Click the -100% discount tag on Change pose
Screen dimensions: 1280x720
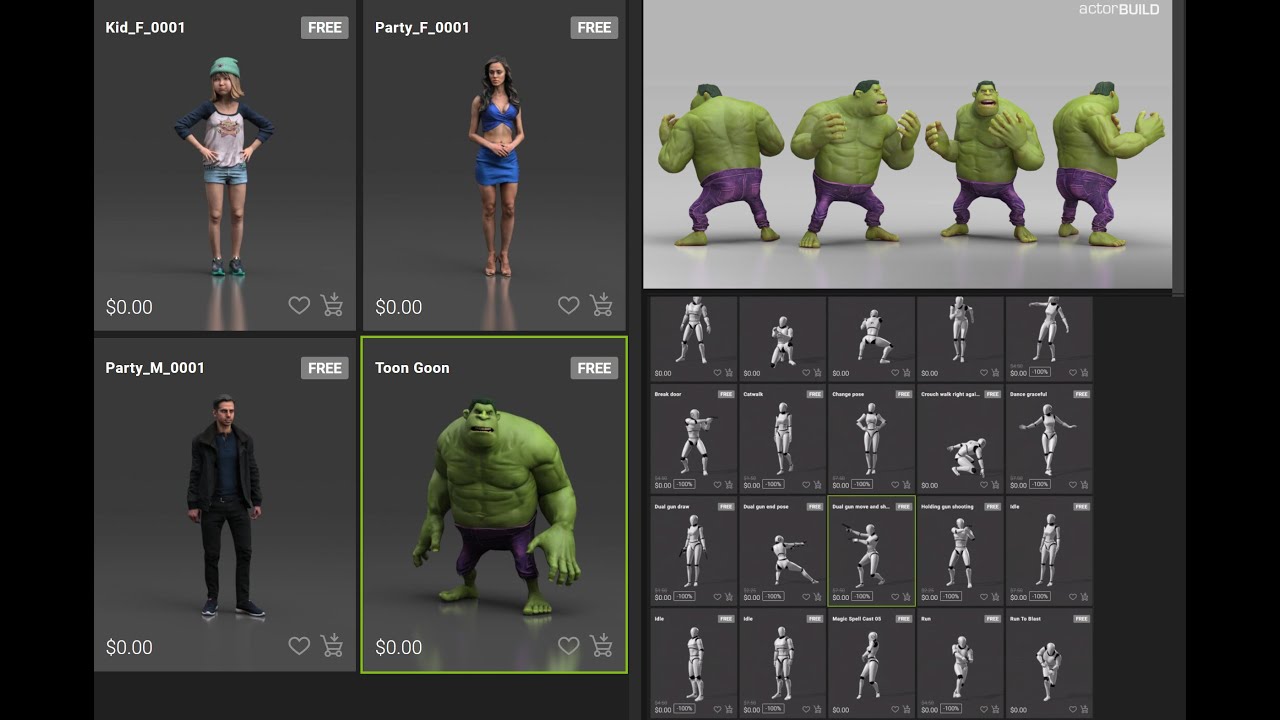pos(862,484)
